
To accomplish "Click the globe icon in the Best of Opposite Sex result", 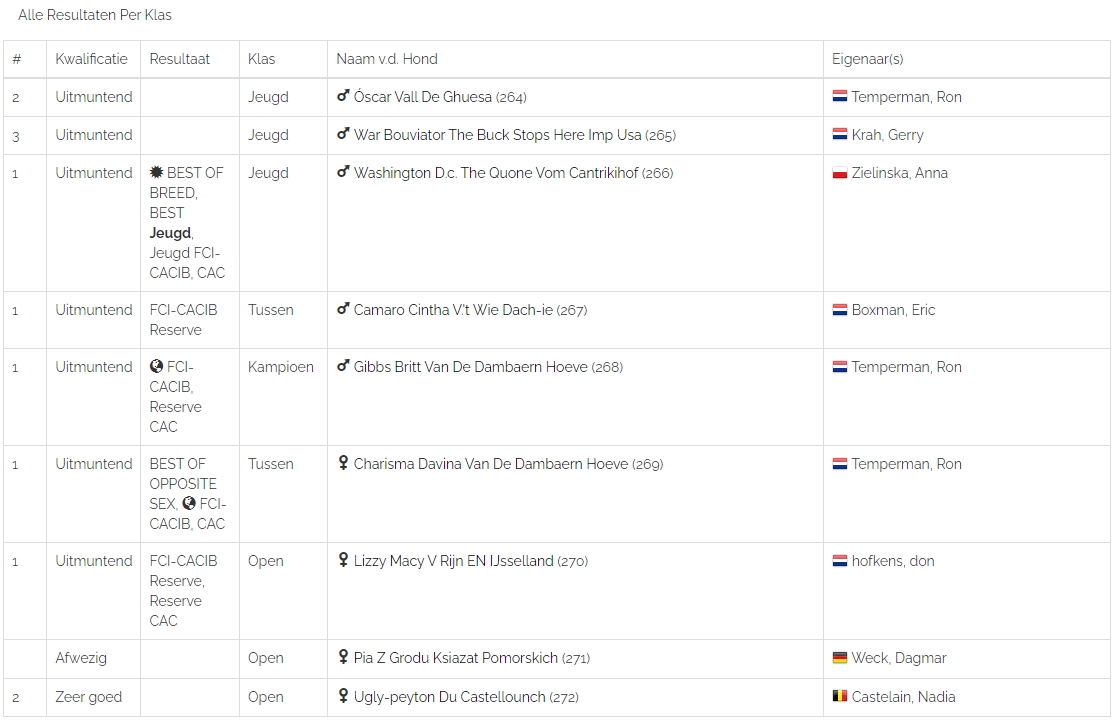I will 189,504.
